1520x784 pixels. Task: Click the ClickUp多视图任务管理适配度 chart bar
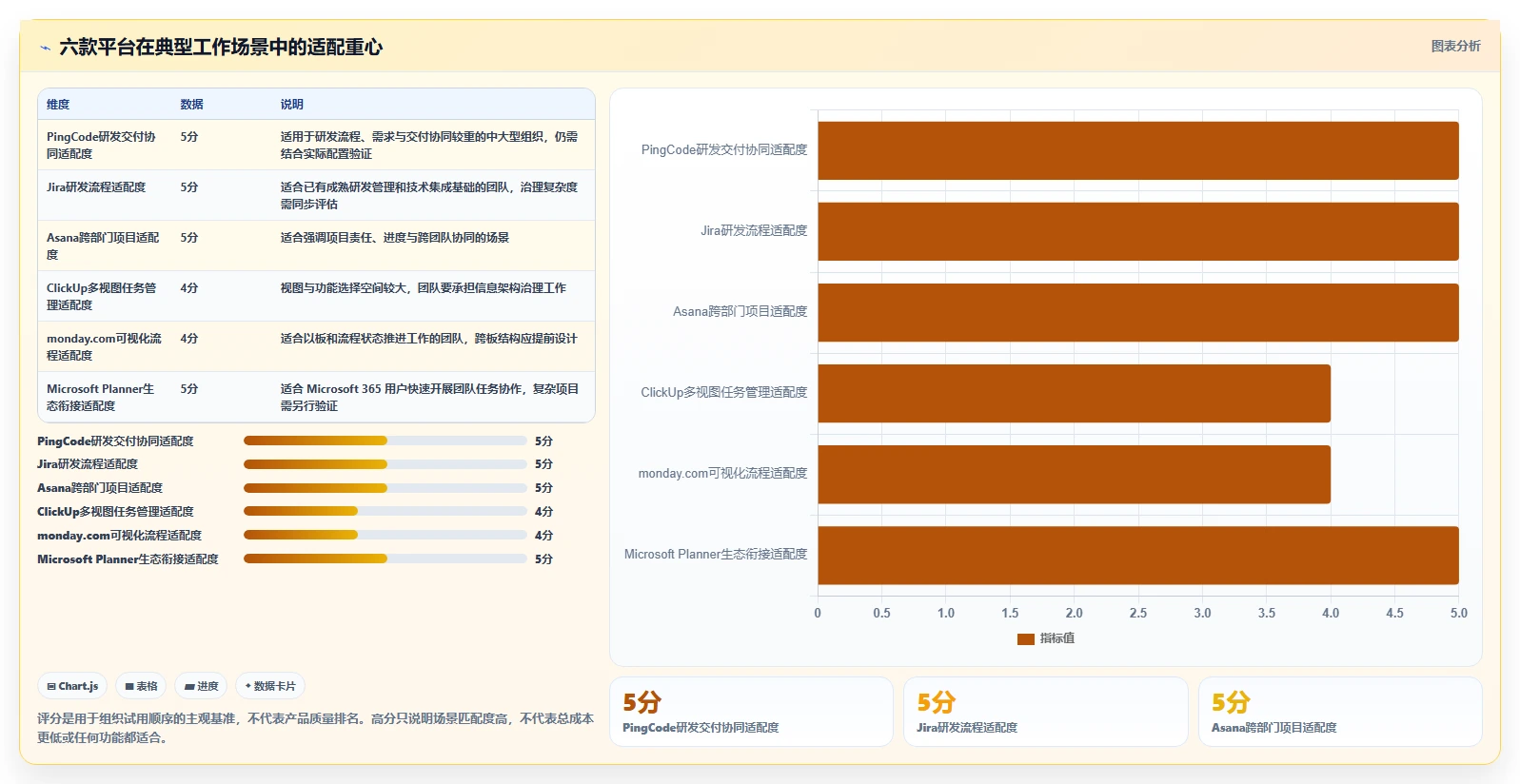coord(1074,393)
